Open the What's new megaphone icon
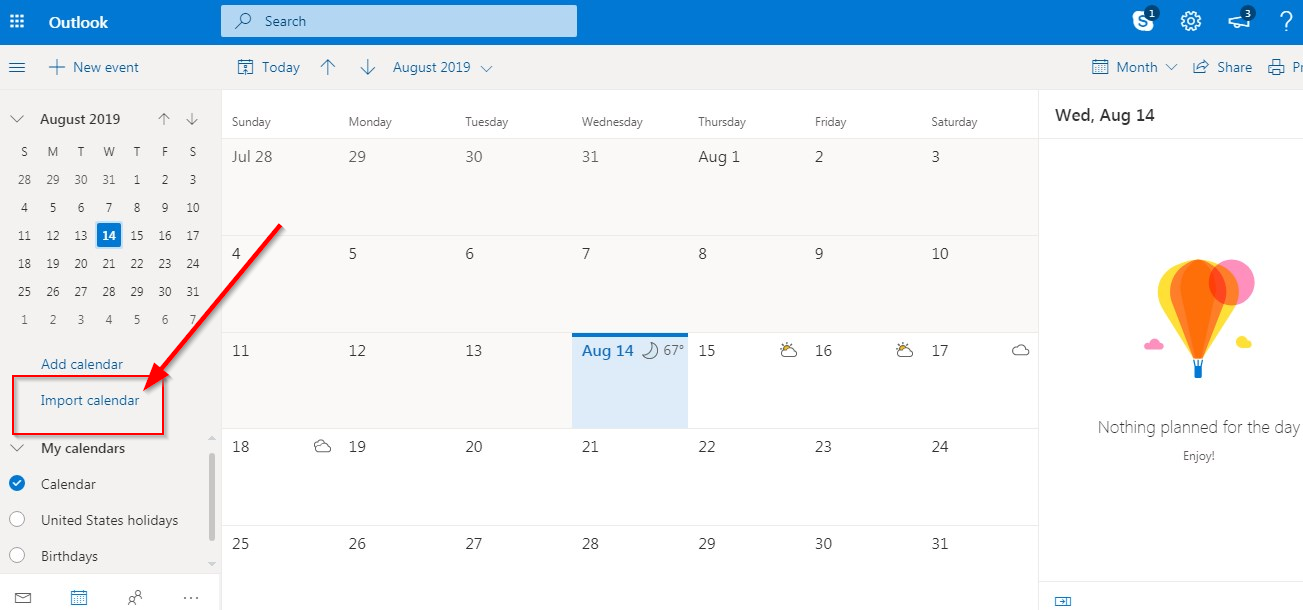The image size is (1303, 610). [1240, 20]
